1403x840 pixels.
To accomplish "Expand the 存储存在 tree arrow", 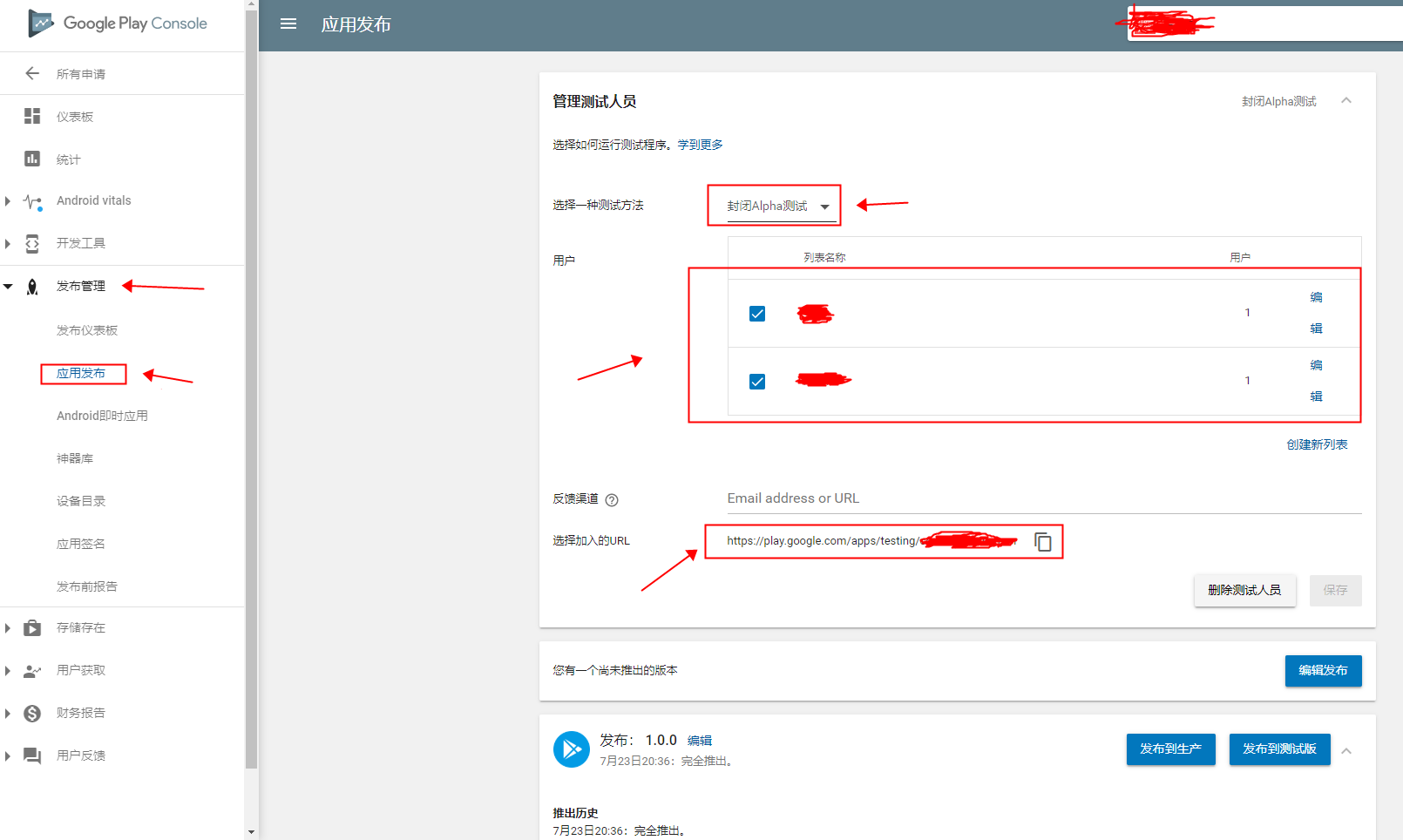I will tap(8, 628).
